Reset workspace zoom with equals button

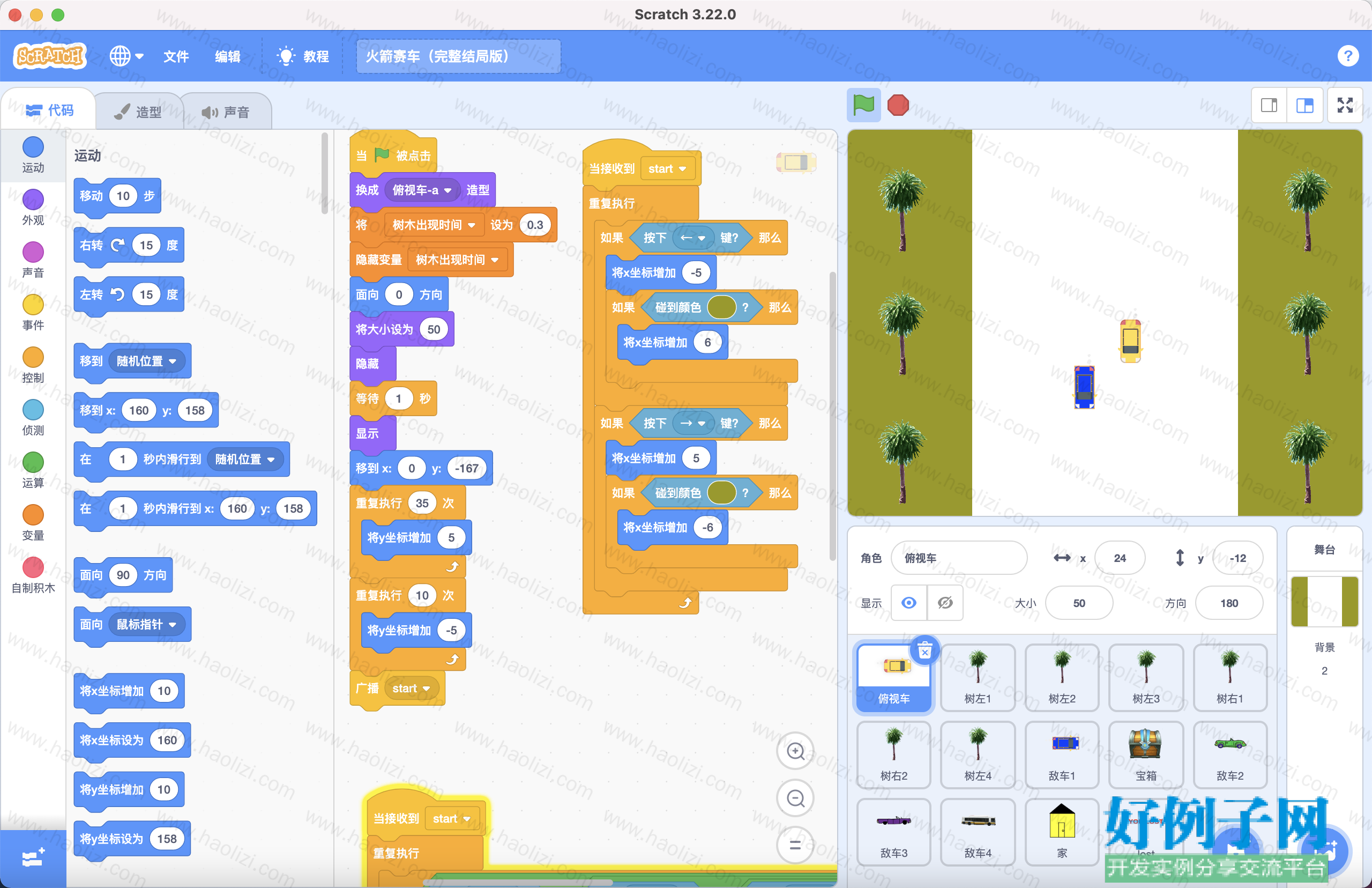(795, 845)
